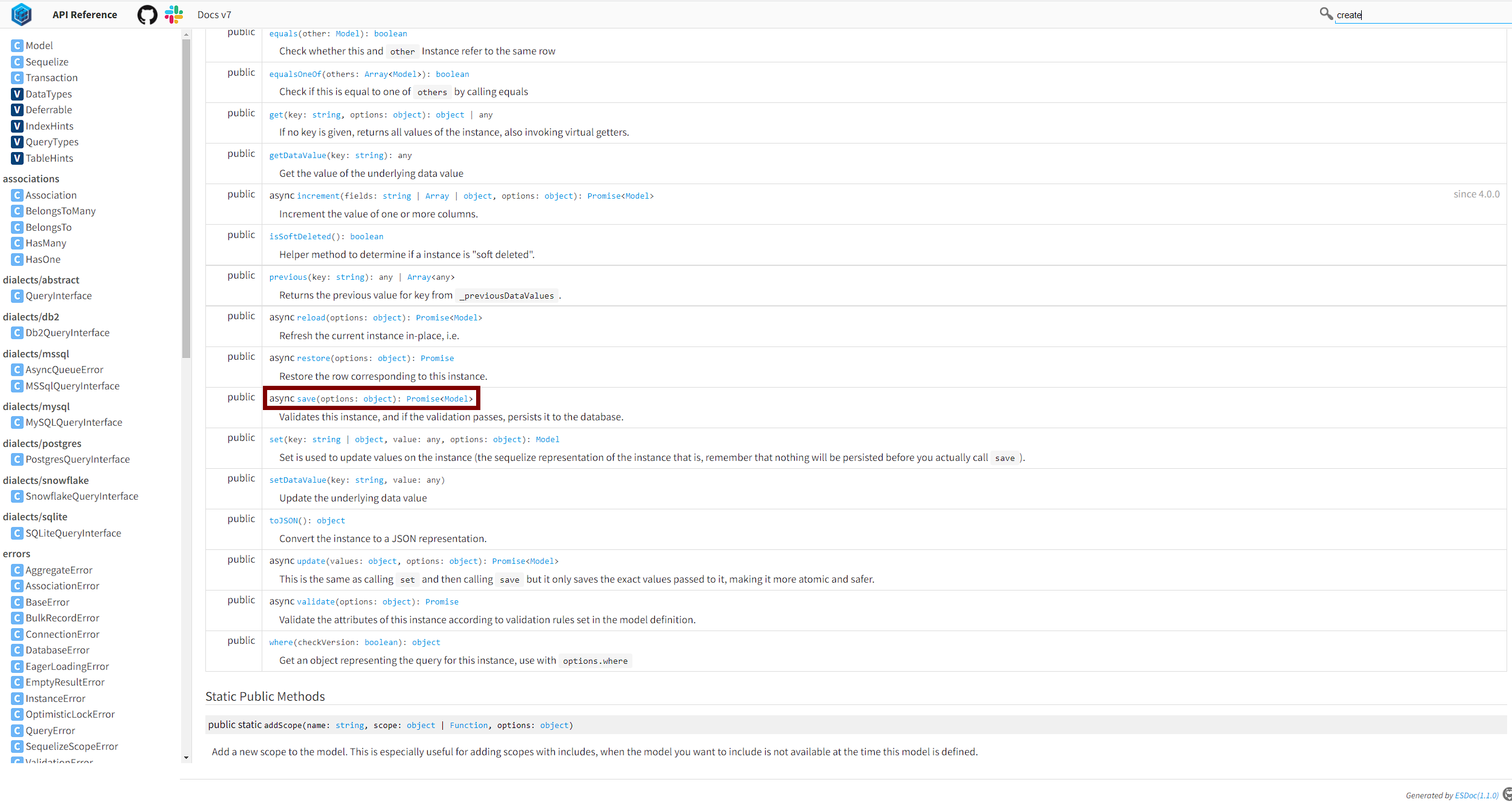Click the class icon beside HasMany

[x=18, y=243]
